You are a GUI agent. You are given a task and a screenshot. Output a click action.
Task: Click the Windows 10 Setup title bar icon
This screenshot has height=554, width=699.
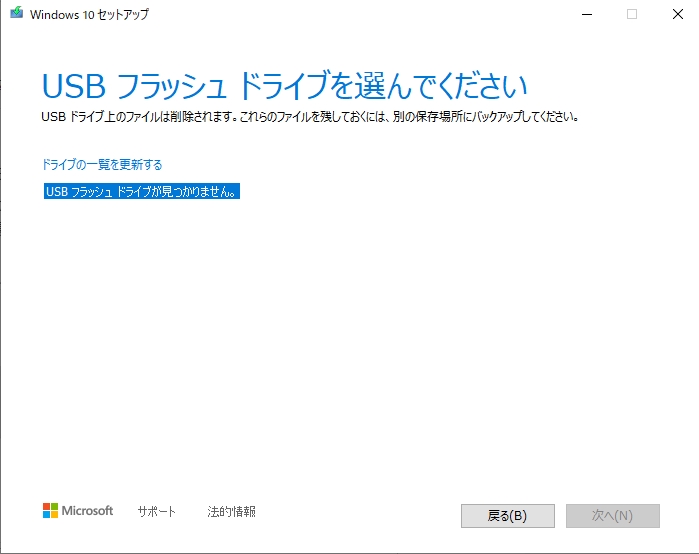pos(16,13)
